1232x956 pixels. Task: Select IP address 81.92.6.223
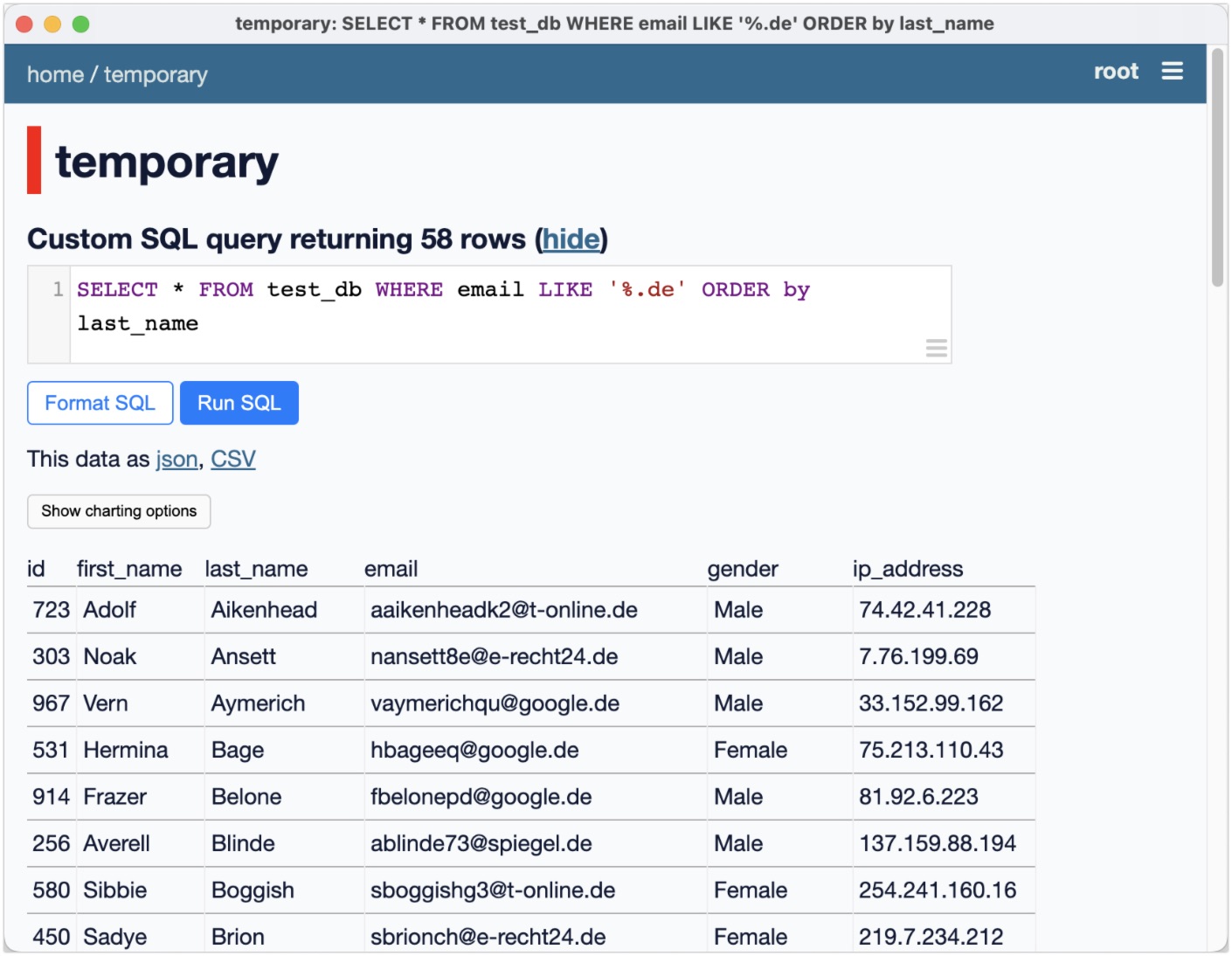tap(944, 797)
